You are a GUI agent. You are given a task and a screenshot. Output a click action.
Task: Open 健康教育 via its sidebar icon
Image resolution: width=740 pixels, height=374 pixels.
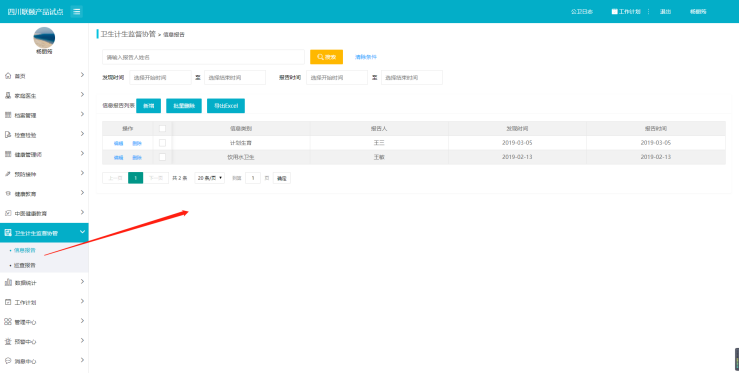pos(8,194)
